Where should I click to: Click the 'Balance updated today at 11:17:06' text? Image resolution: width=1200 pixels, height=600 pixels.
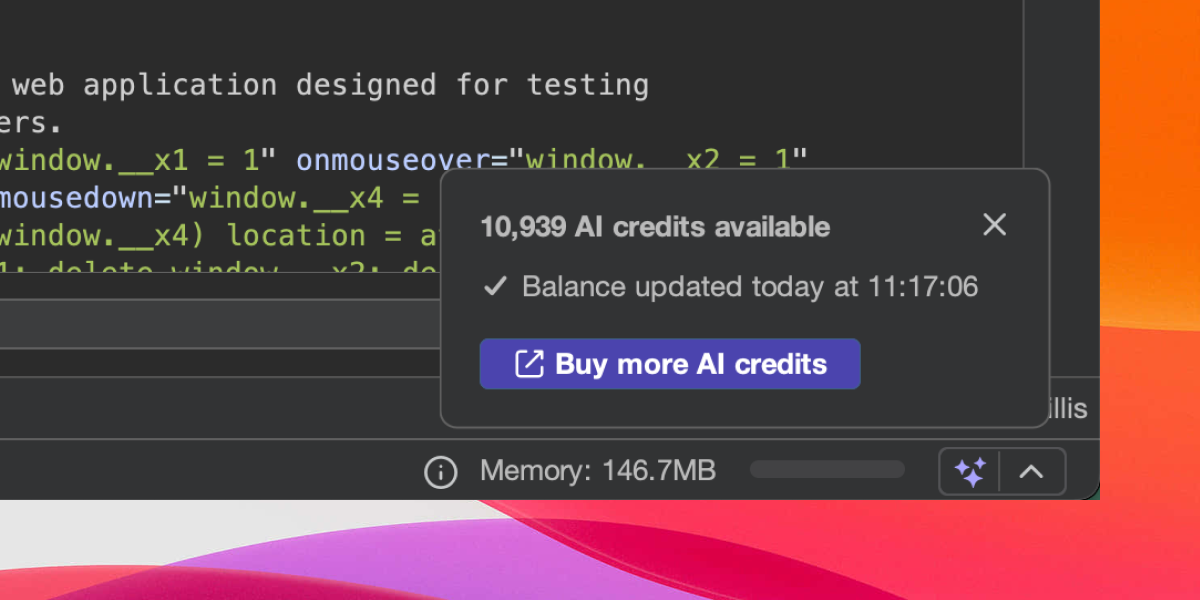[x=749, y=287]
